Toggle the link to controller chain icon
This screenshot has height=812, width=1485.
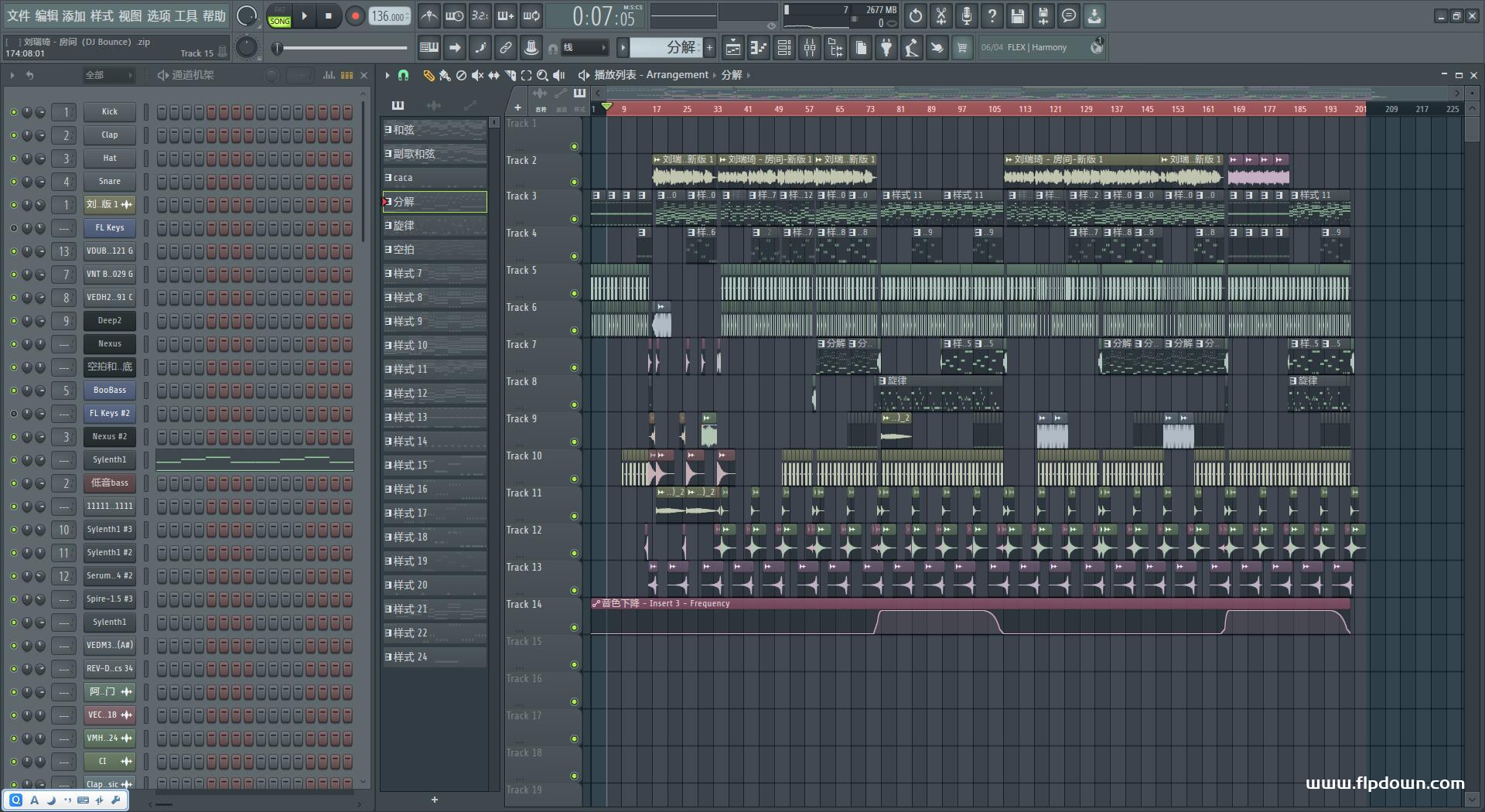pyautogui.click(x=506, y=48)
